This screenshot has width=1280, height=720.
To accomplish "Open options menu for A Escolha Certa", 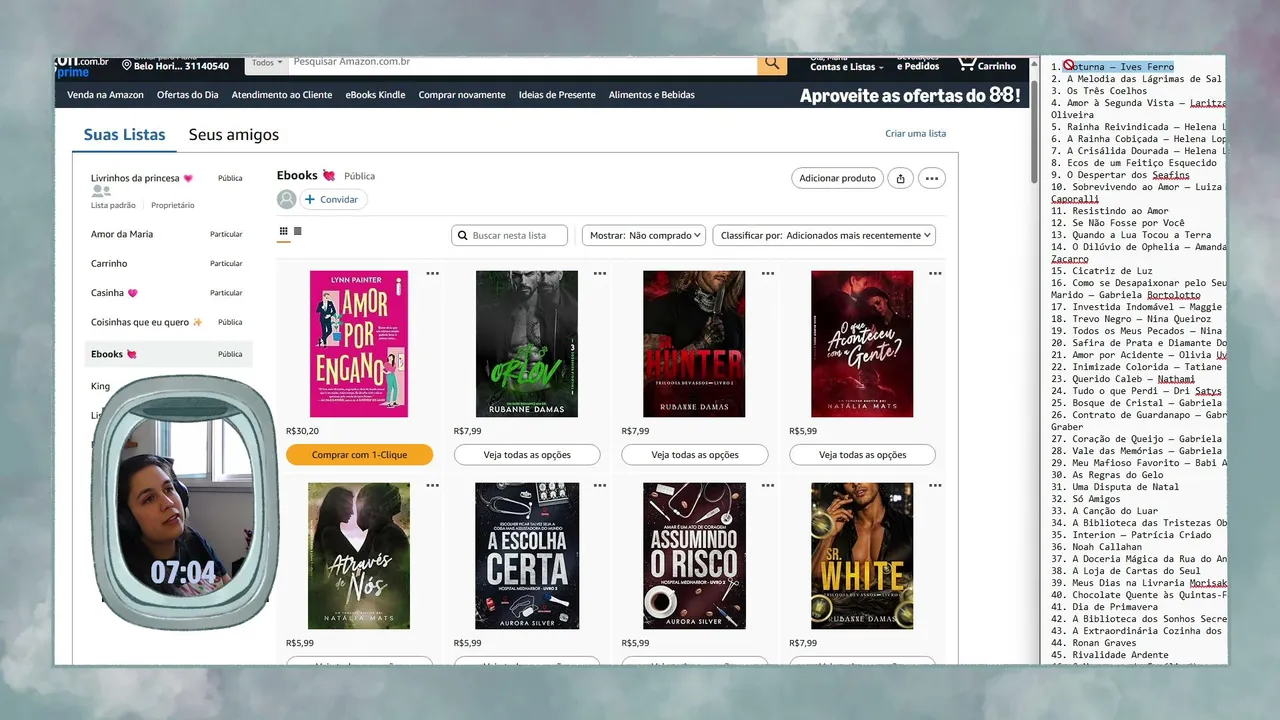I will click(x=600, y=485).
